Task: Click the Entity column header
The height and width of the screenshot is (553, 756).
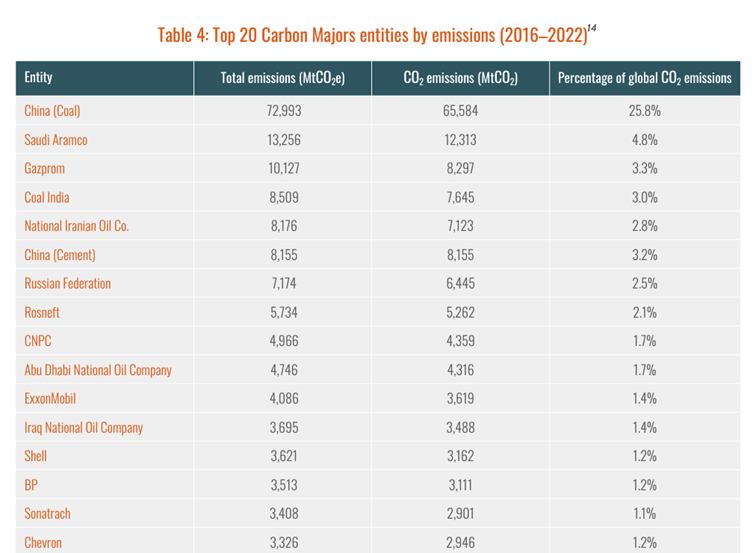Action: [x=39, y=78]
